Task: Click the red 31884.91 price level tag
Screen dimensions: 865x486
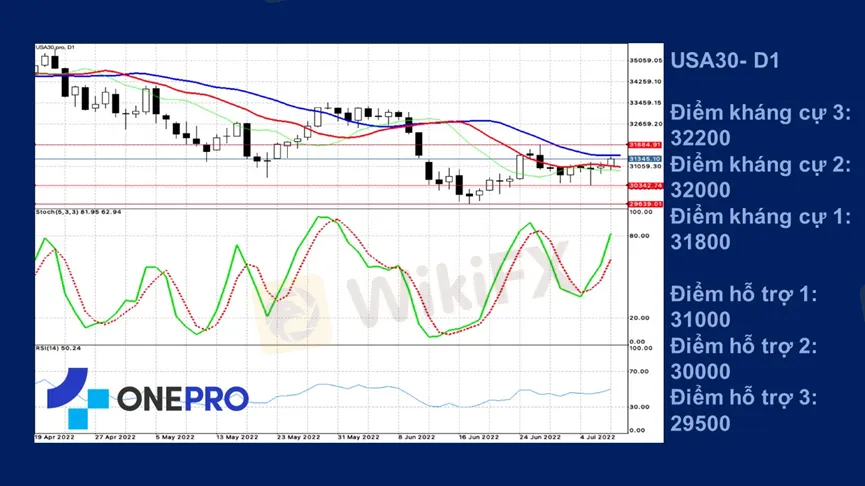Action: click(645, 145)
